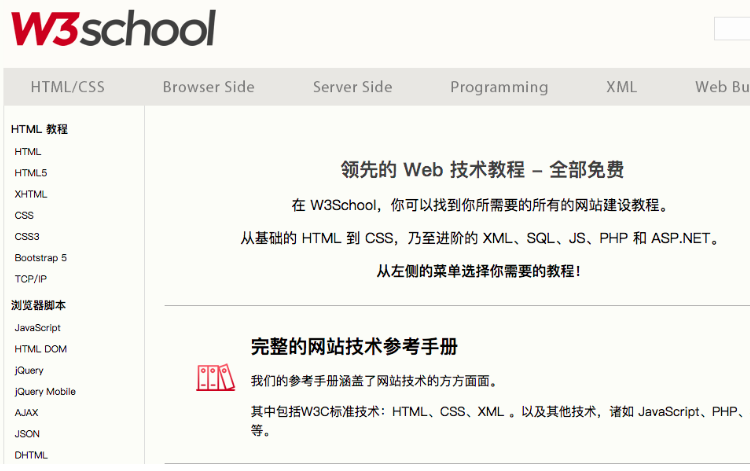Open the JSON sidebar link

click(27, 434)
